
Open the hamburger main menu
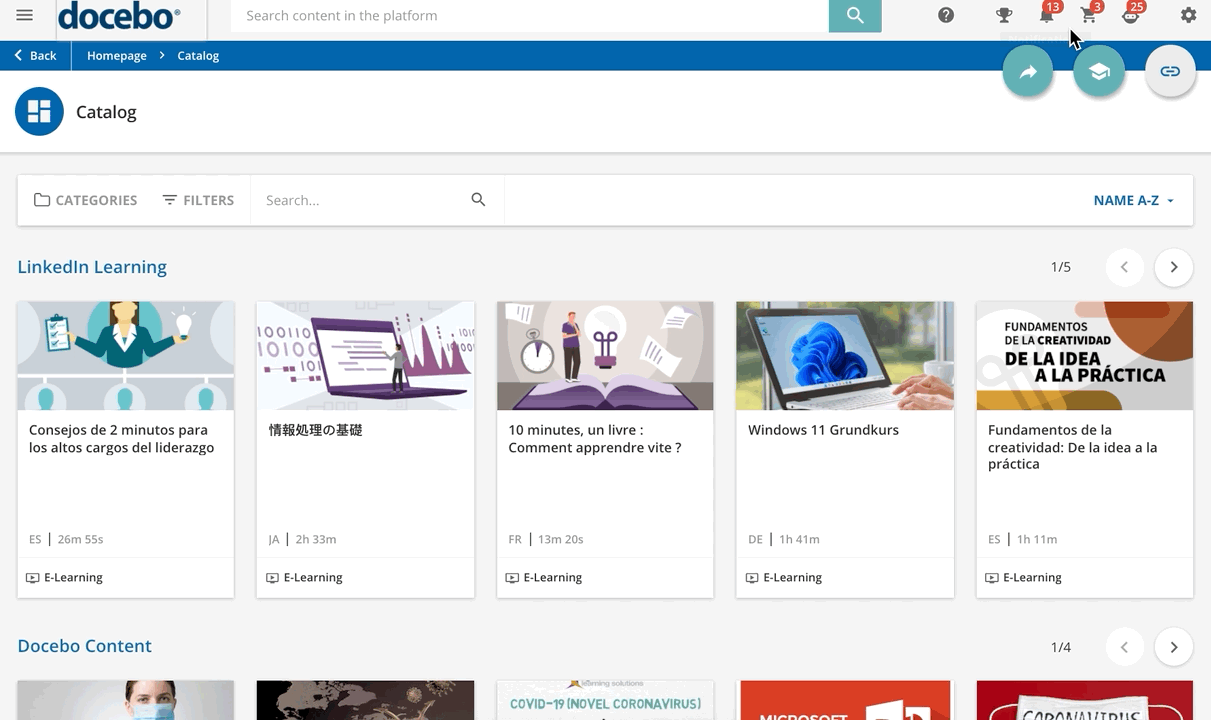point(25,15)
